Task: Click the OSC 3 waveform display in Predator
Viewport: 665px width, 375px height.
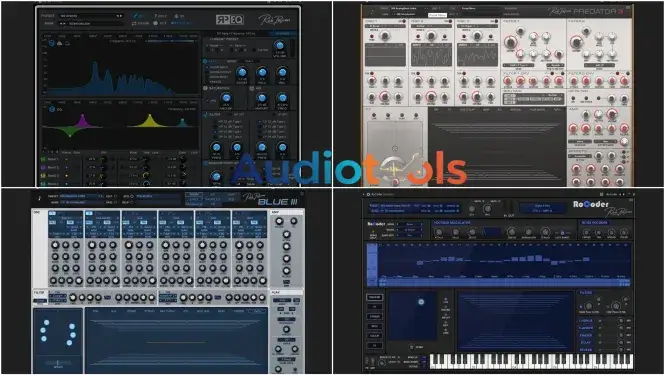Action: 477,55
